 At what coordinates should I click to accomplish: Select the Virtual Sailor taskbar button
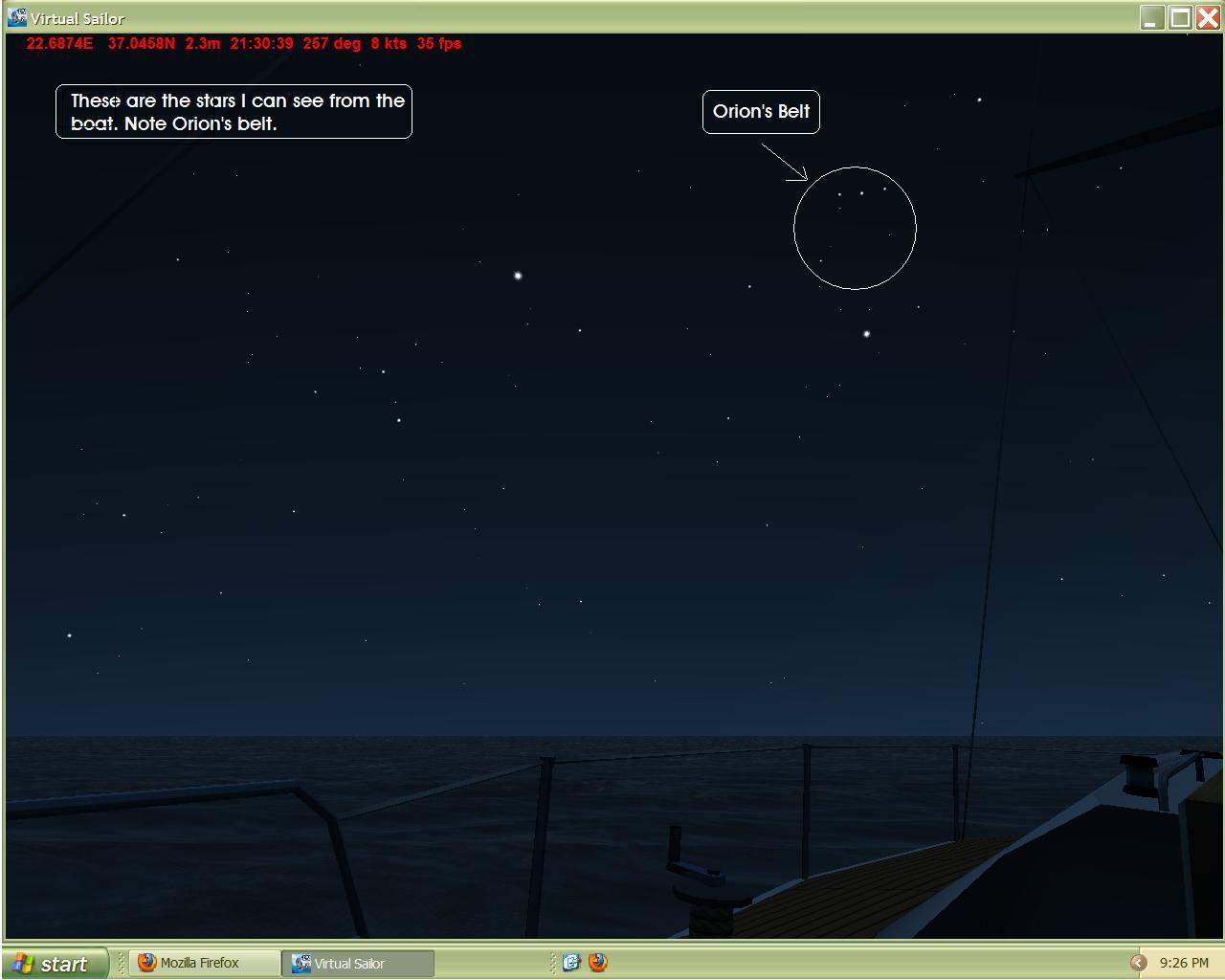tap(358, 963)
